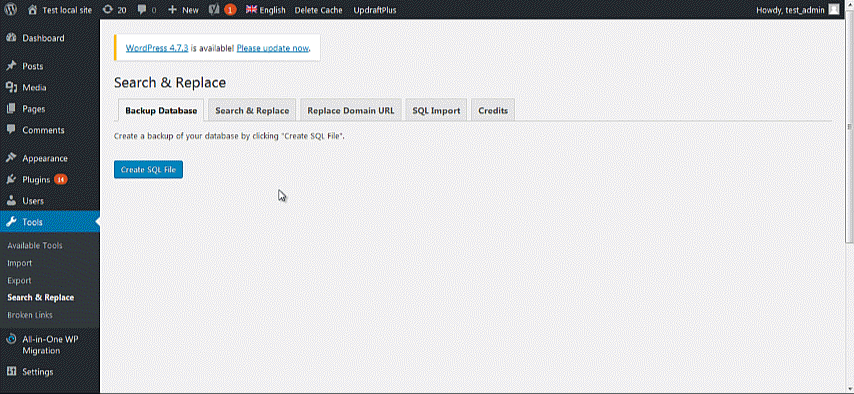854x394 pixels.
Task: Open the Export submenu item
Action: [x=19, y=280]
